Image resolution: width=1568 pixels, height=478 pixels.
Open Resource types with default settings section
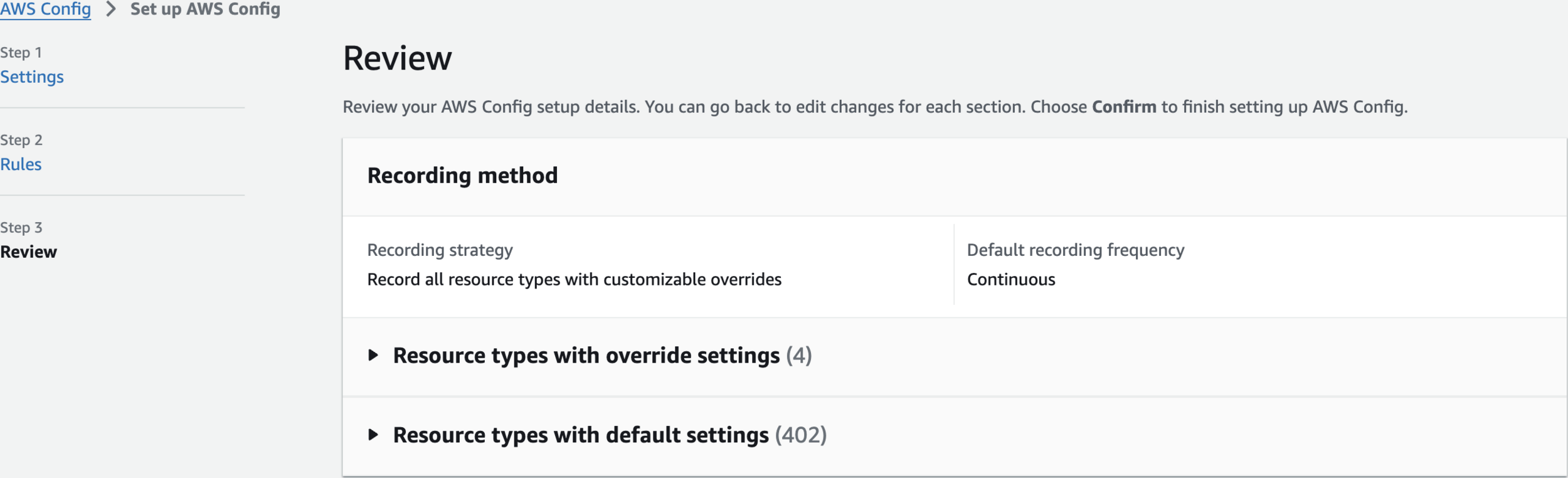point(580,435)
